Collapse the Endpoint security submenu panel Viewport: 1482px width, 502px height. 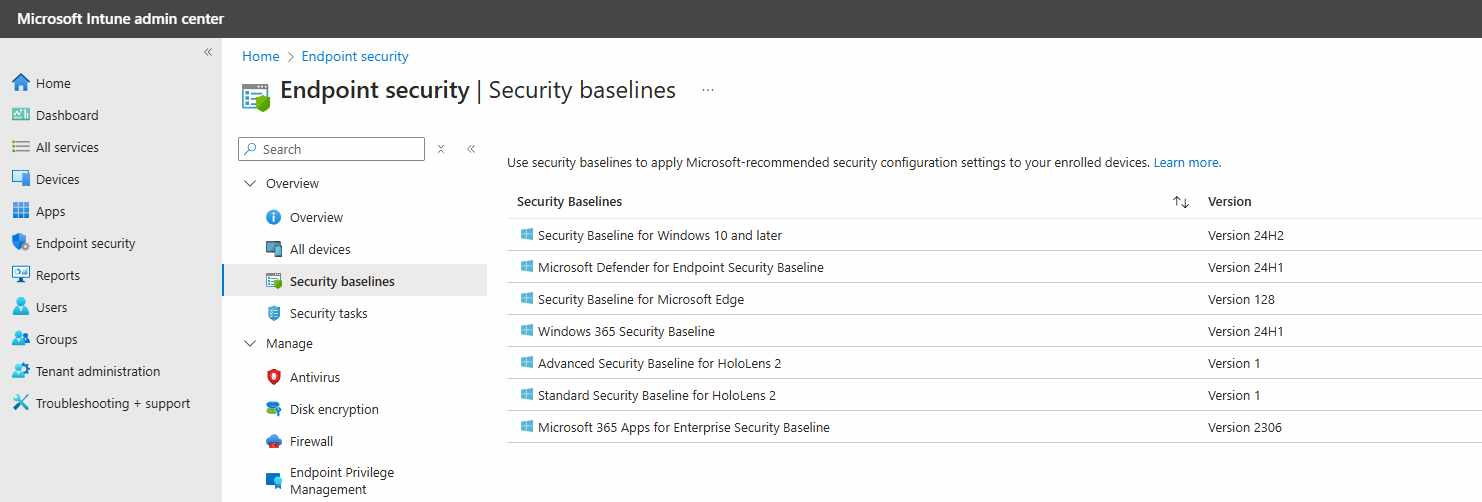(471, 149)
